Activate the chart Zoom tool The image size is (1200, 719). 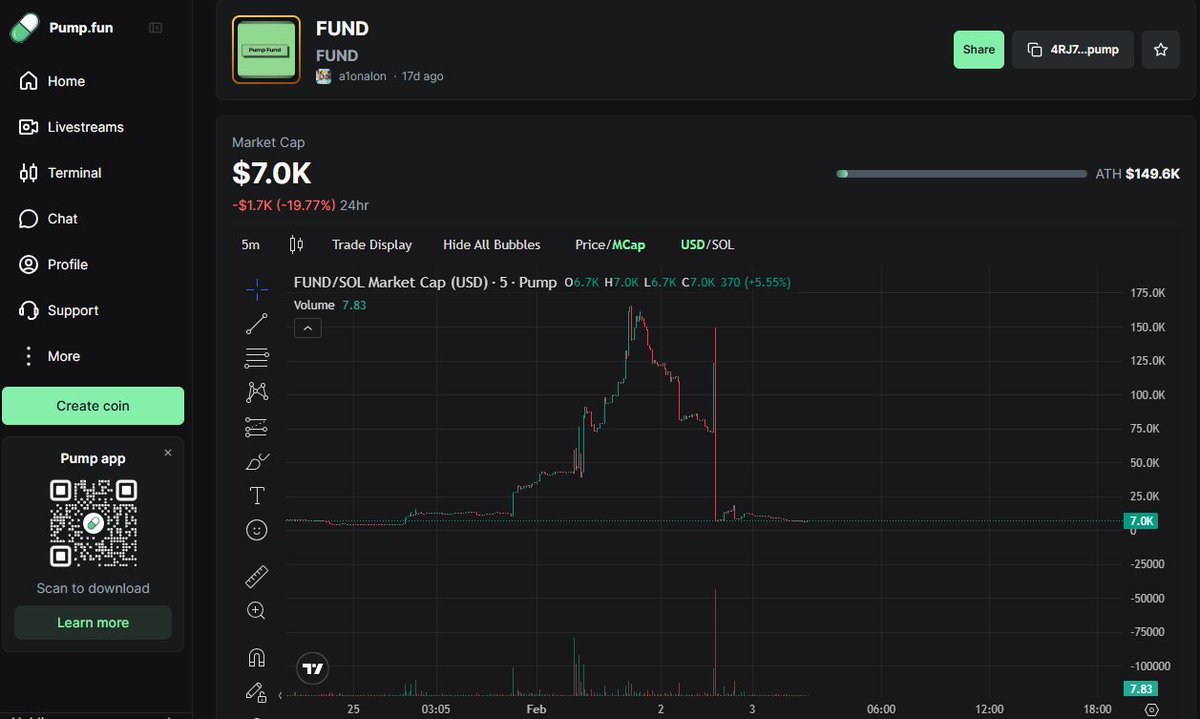256,610
